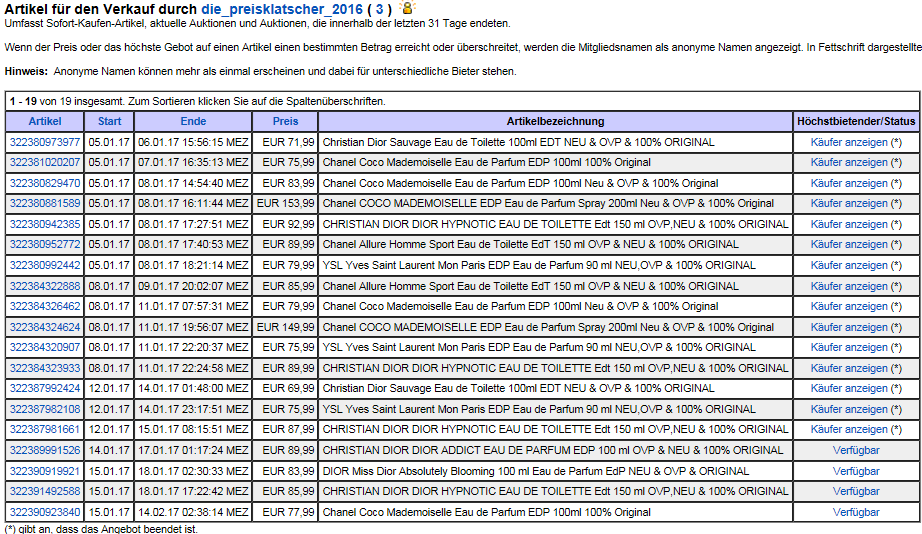
Task: Sort the table by the Artikel column
Action: 45,121
